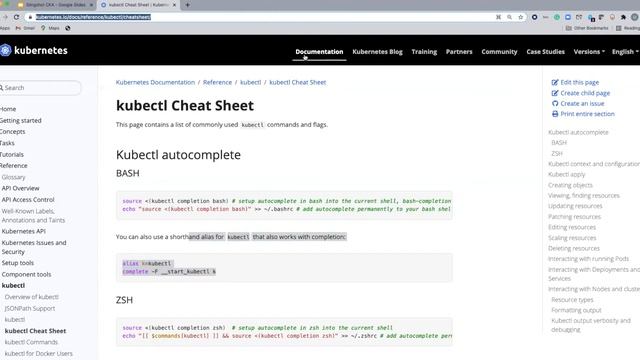
Task: Jump to Creating objects in the contents
Action: coord(570,185)
